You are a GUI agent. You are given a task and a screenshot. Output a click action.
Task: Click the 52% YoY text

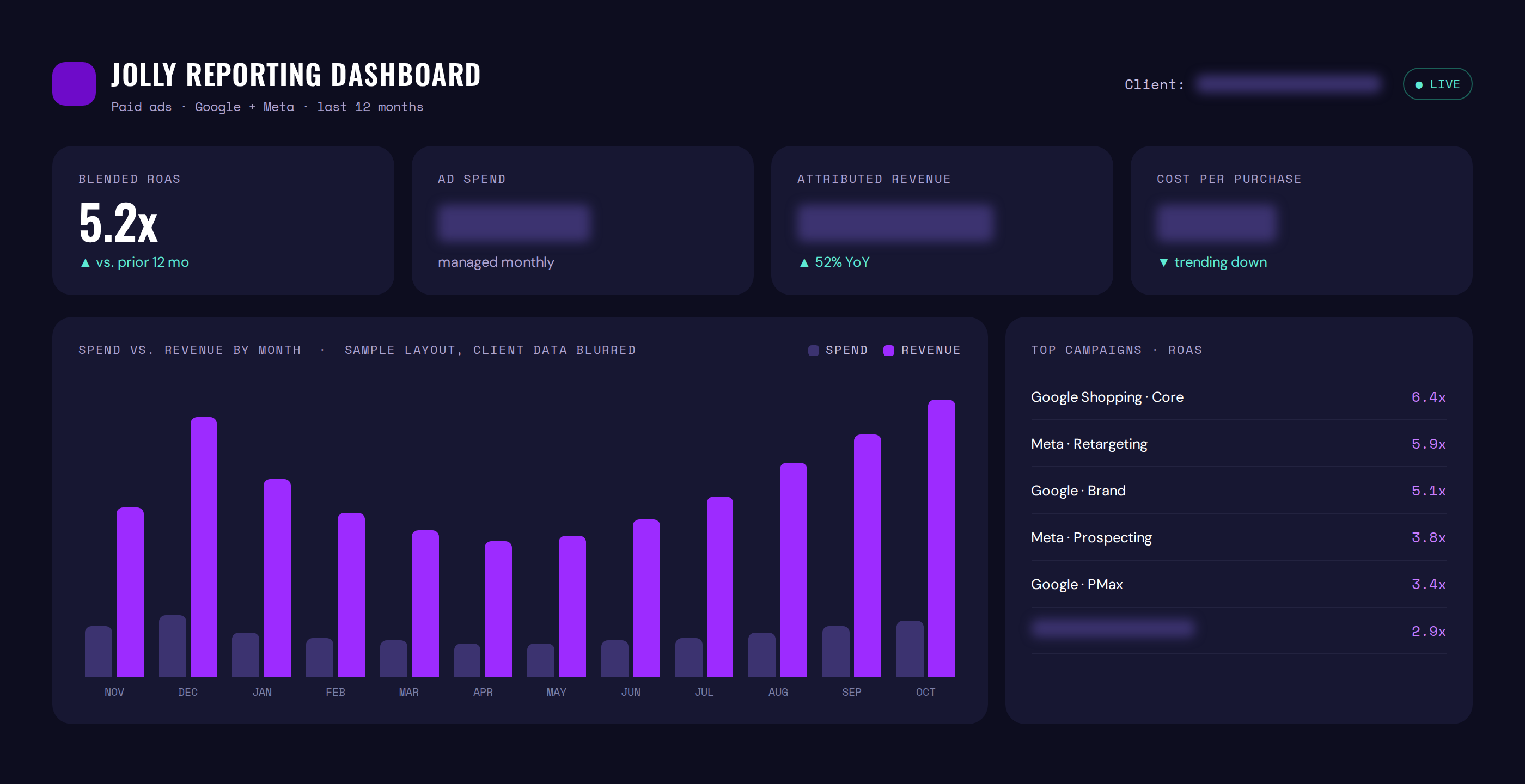pos(842,262)
